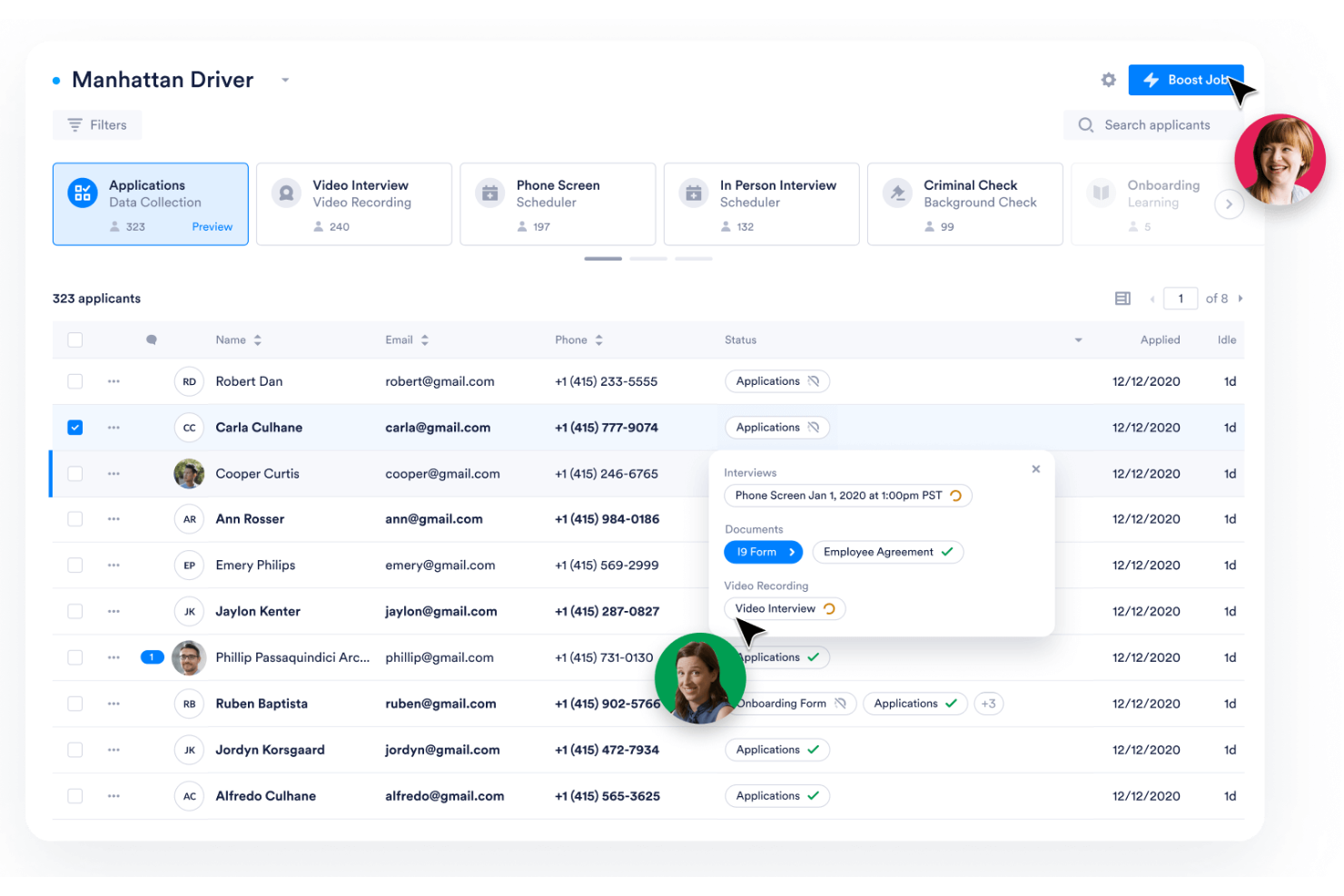The height and width of the screenshot is (896, 1344).
Task: Click the Video Interview recording chip
Action: coord(784,609)
